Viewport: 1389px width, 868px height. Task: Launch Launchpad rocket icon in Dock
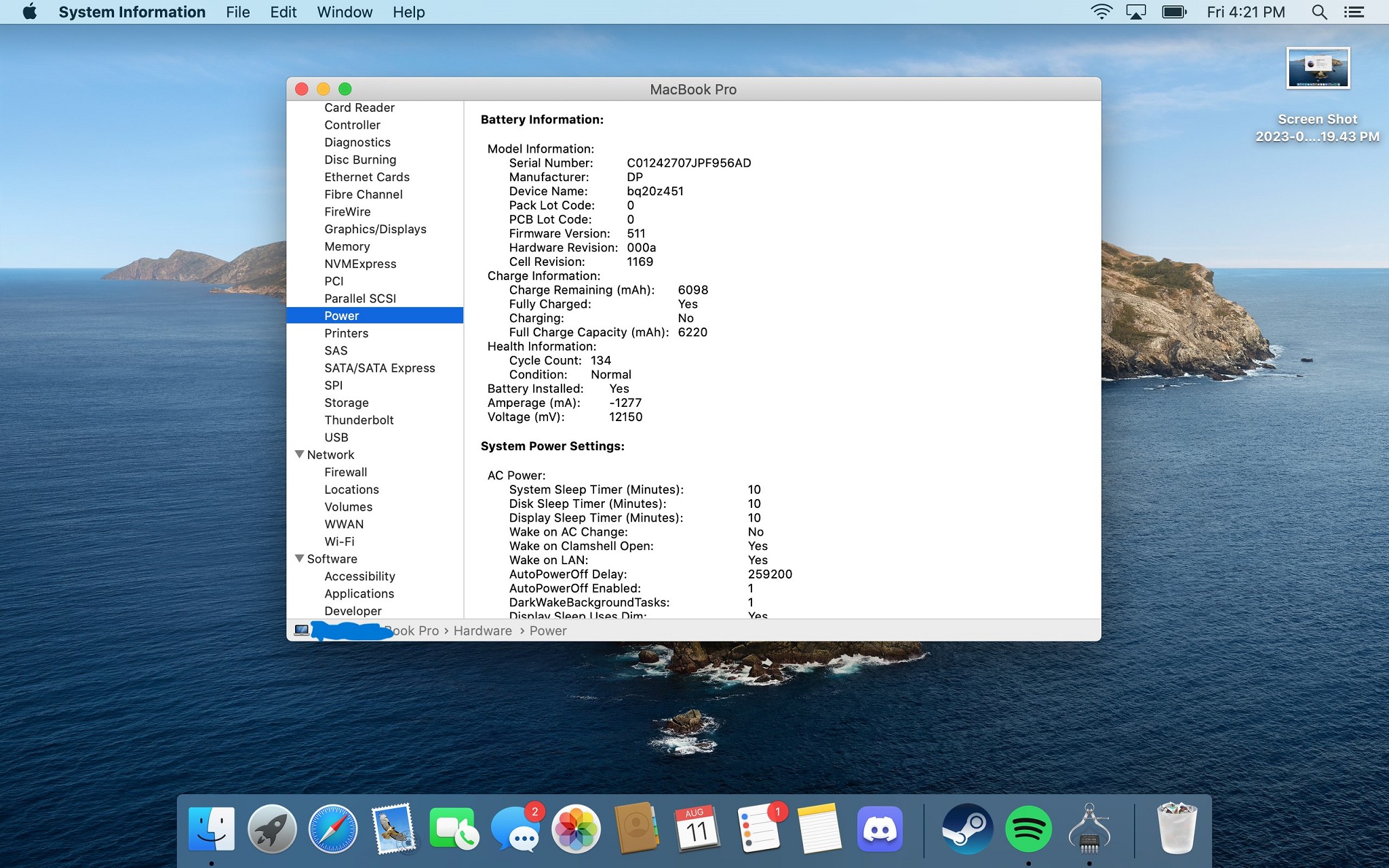tap(272, 829)
